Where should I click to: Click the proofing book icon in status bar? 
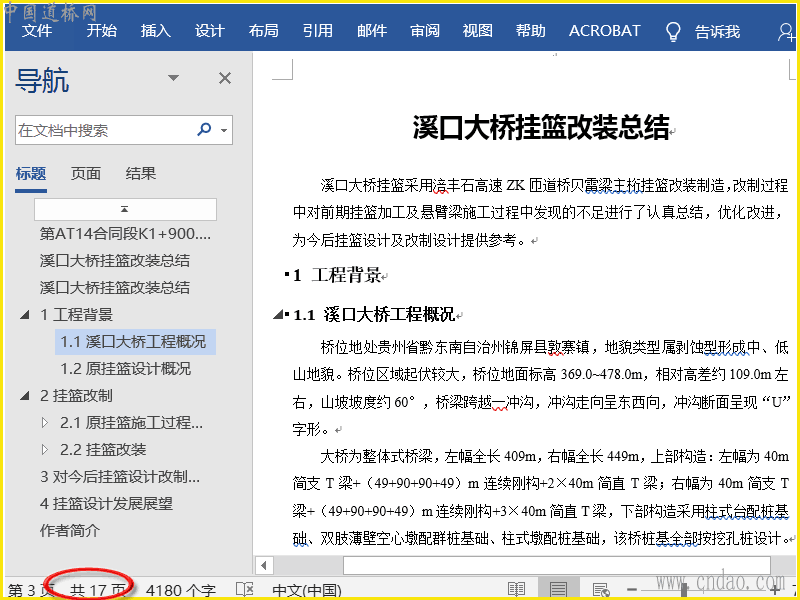(x=245, y=590)
